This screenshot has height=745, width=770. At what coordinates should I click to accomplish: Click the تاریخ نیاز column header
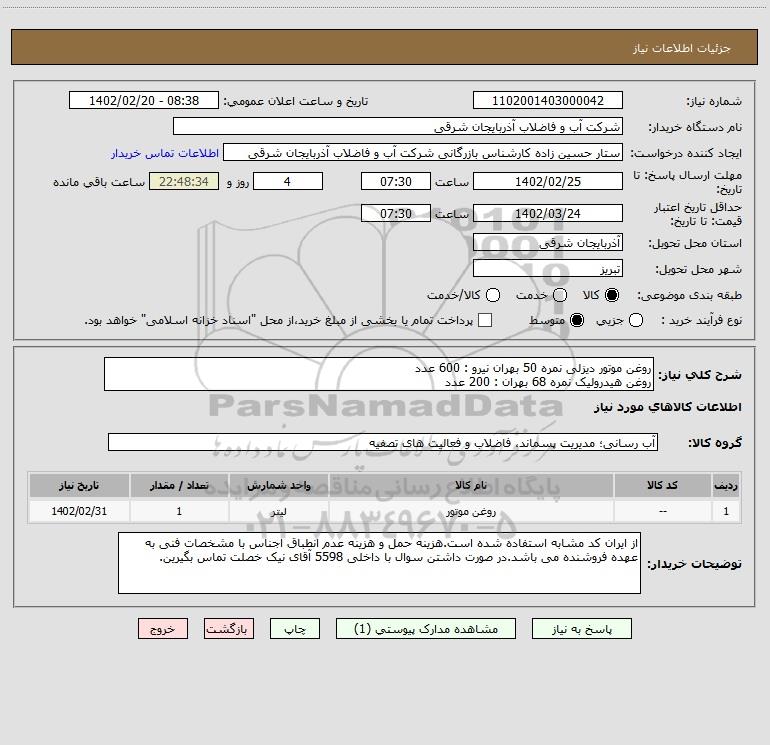pos(79,485)
